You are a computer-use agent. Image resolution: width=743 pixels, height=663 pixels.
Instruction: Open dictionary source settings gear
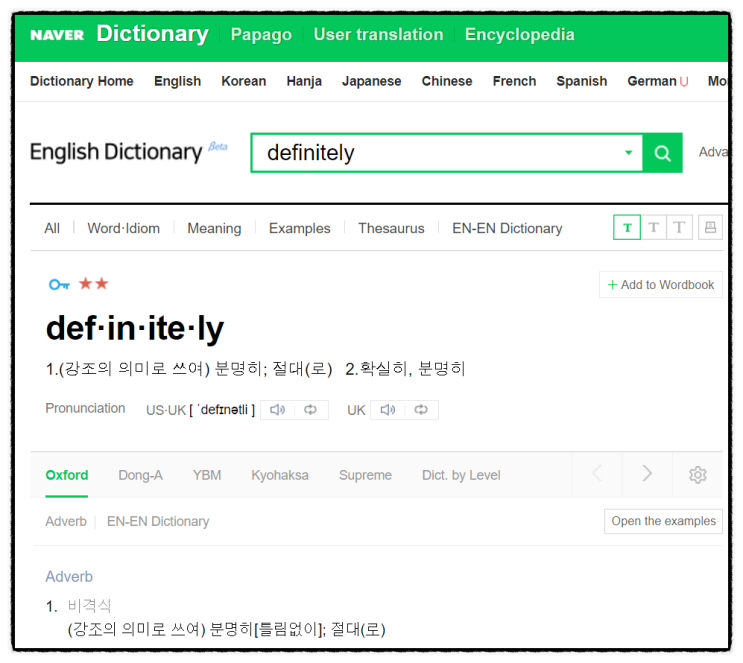point(698,474)
